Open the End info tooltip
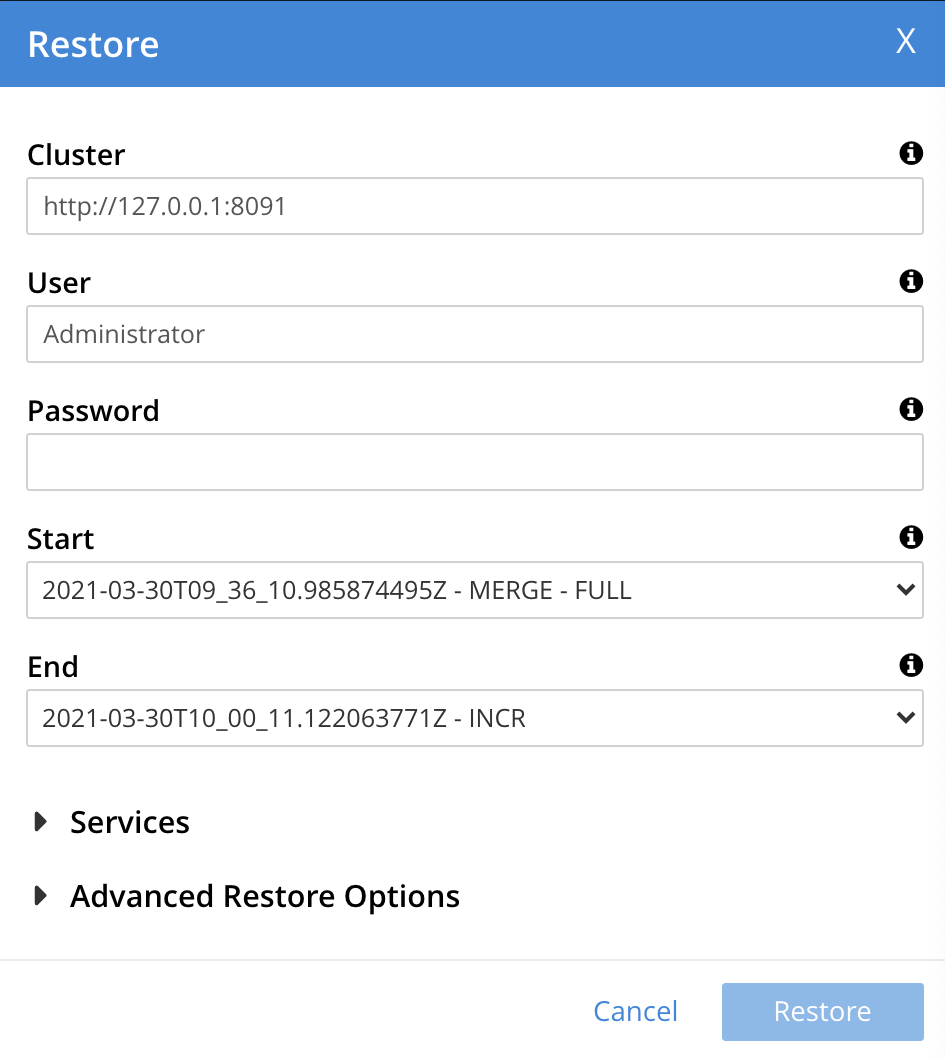Viewport: 945px width, 1059px height. point(910,666)
